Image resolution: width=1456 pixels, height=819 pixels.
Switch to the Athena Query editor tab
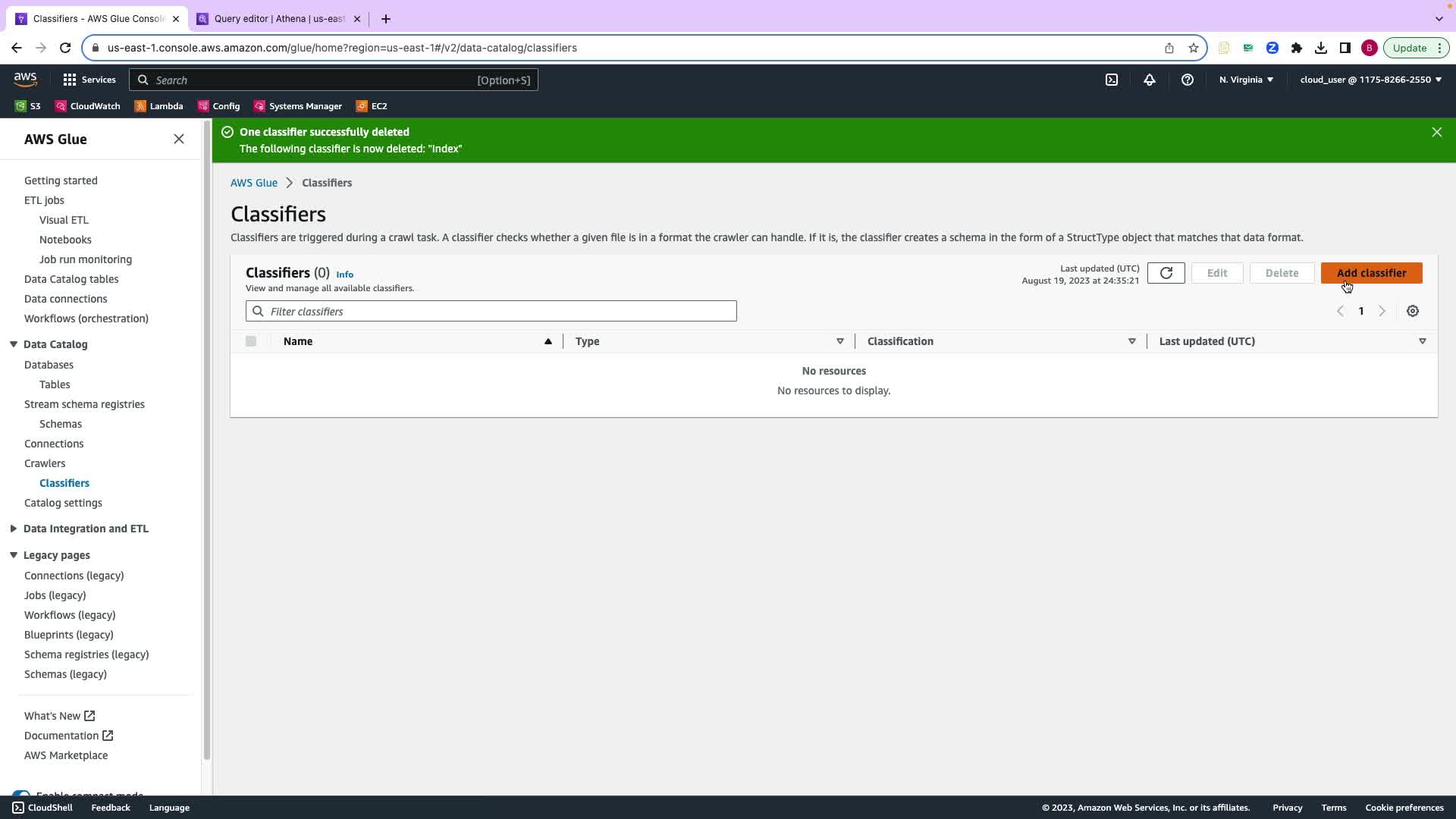click(278, 19)
